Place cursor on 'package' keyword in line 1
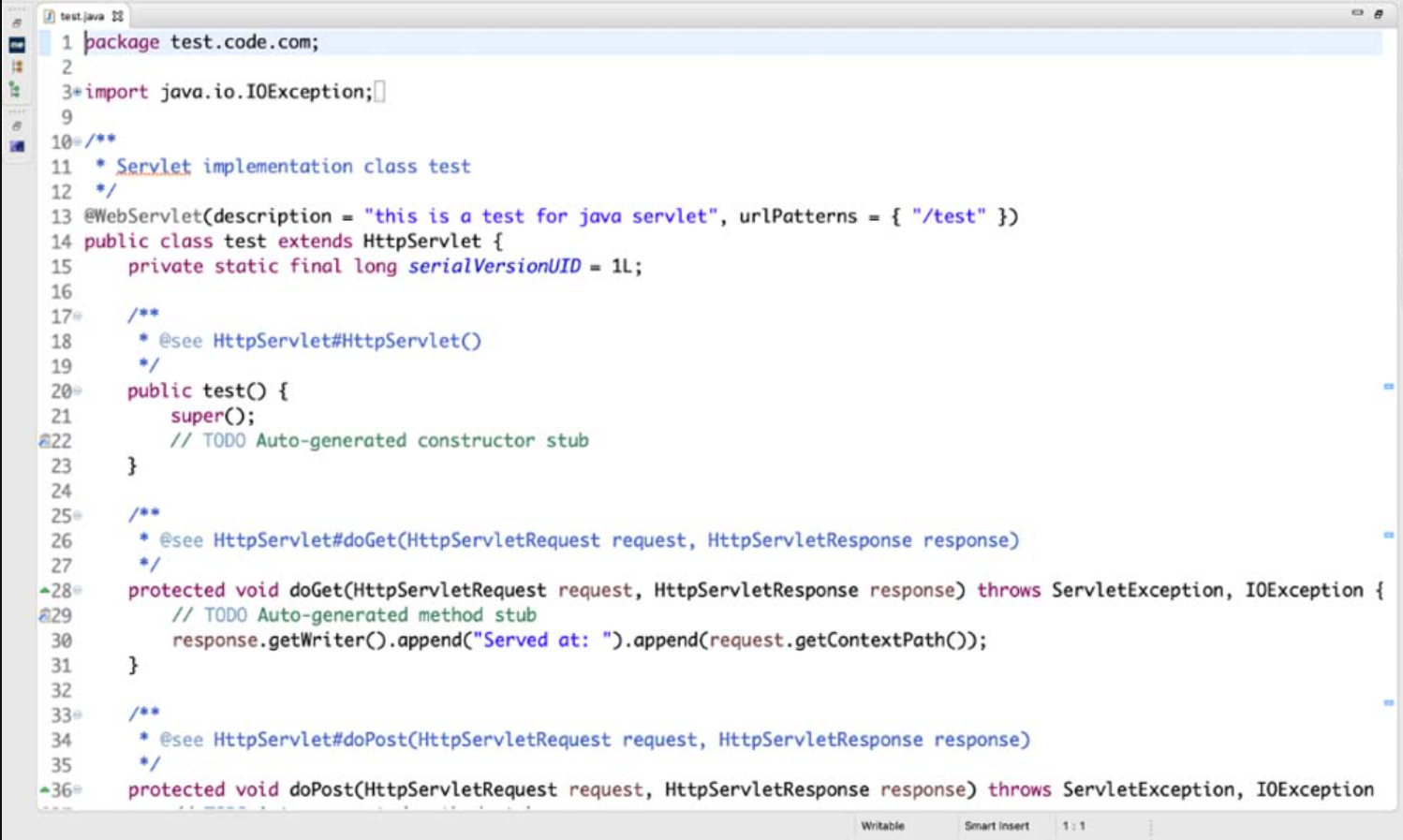 122,42
